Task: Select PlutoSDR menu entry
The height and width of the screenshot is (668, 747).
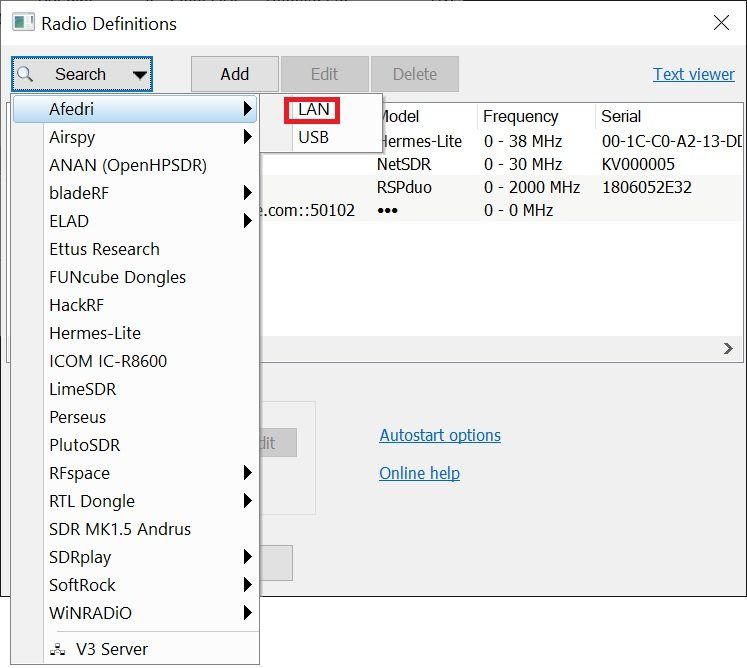Action: click(x=135, y=445)
